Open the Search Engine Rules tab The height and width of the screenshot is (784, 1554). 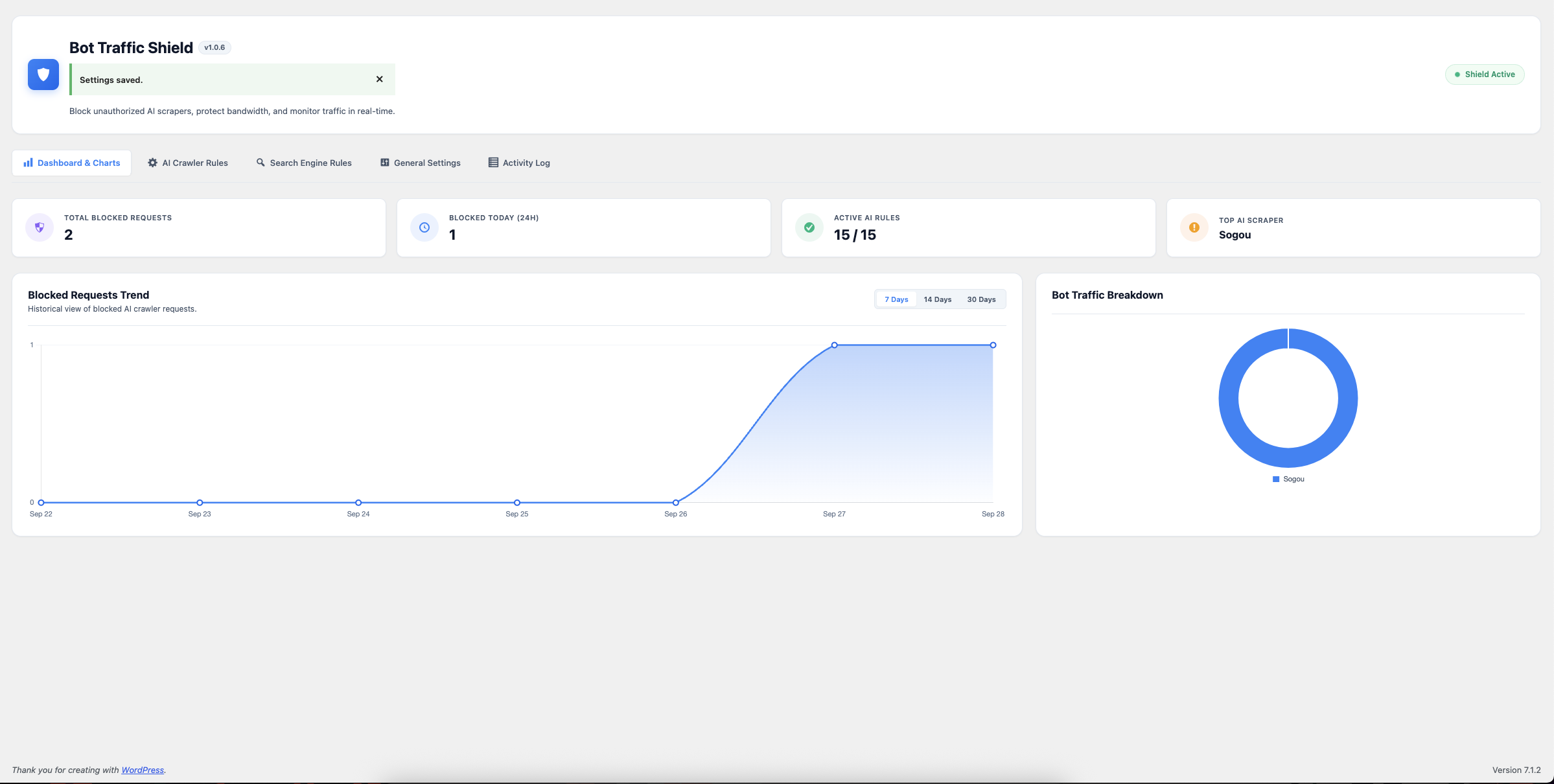pyautogui.click(x=304, y=163)
